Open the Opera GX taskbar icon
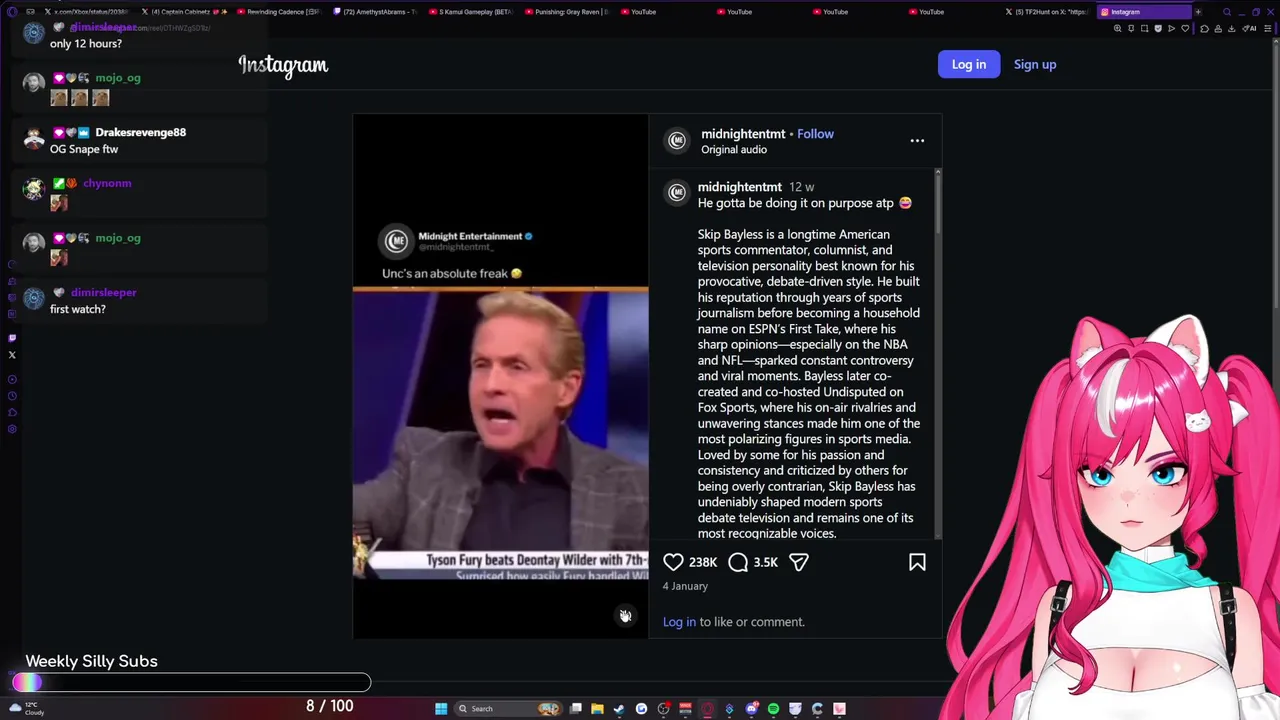1280x720 pixels. coord(707,709)
